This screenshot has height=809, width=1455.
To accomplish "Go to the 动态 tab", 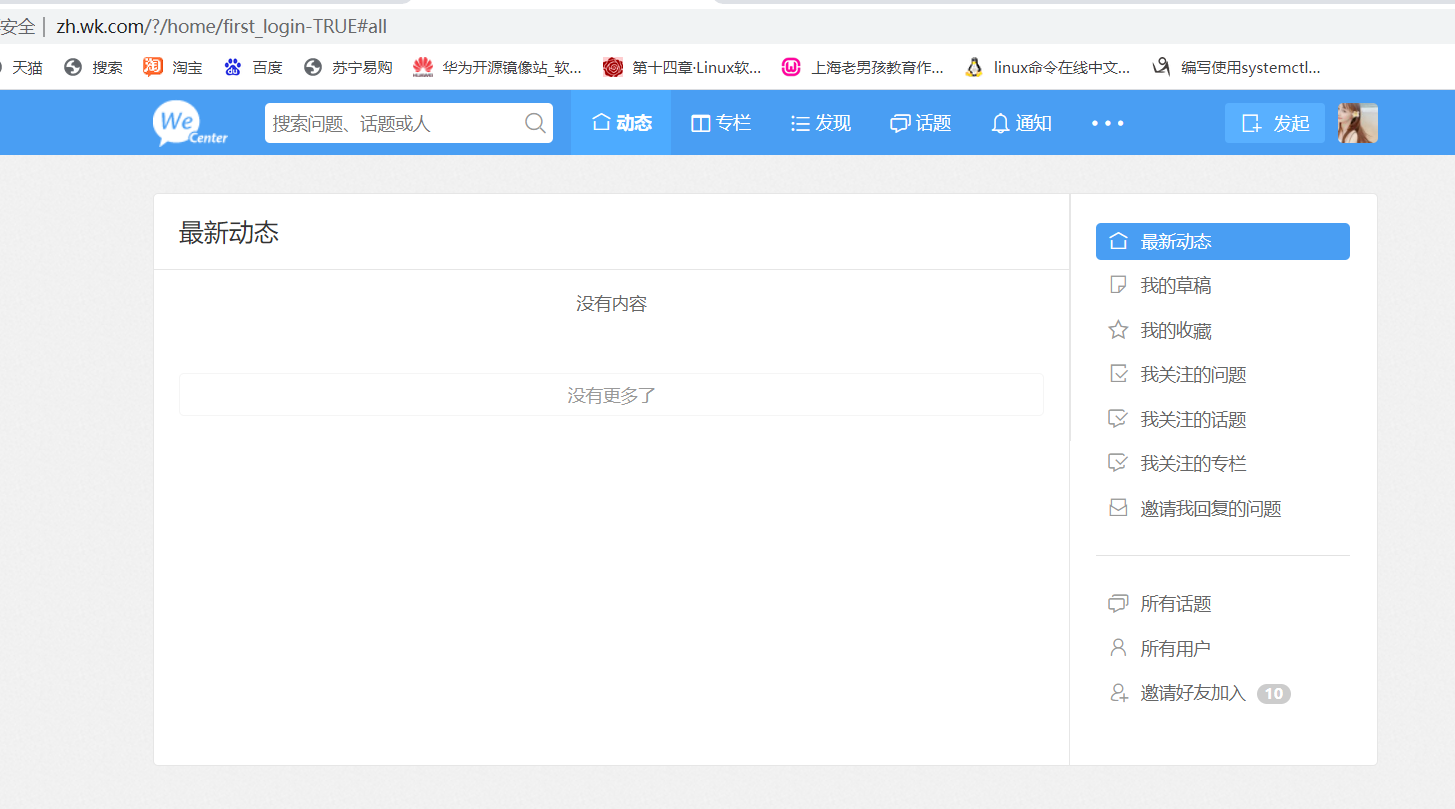I will pos(621,123).
